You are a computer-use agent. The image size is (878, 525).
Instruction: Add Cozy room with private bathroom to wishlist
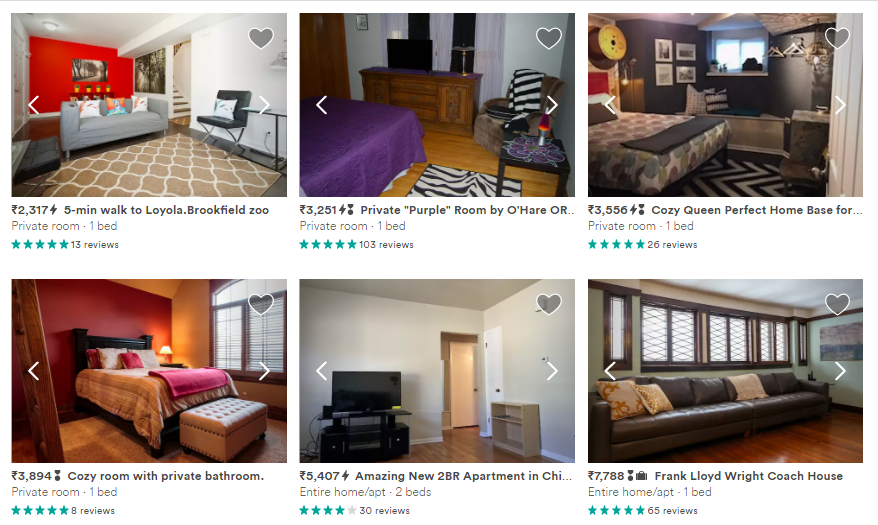tap(260, 304)
